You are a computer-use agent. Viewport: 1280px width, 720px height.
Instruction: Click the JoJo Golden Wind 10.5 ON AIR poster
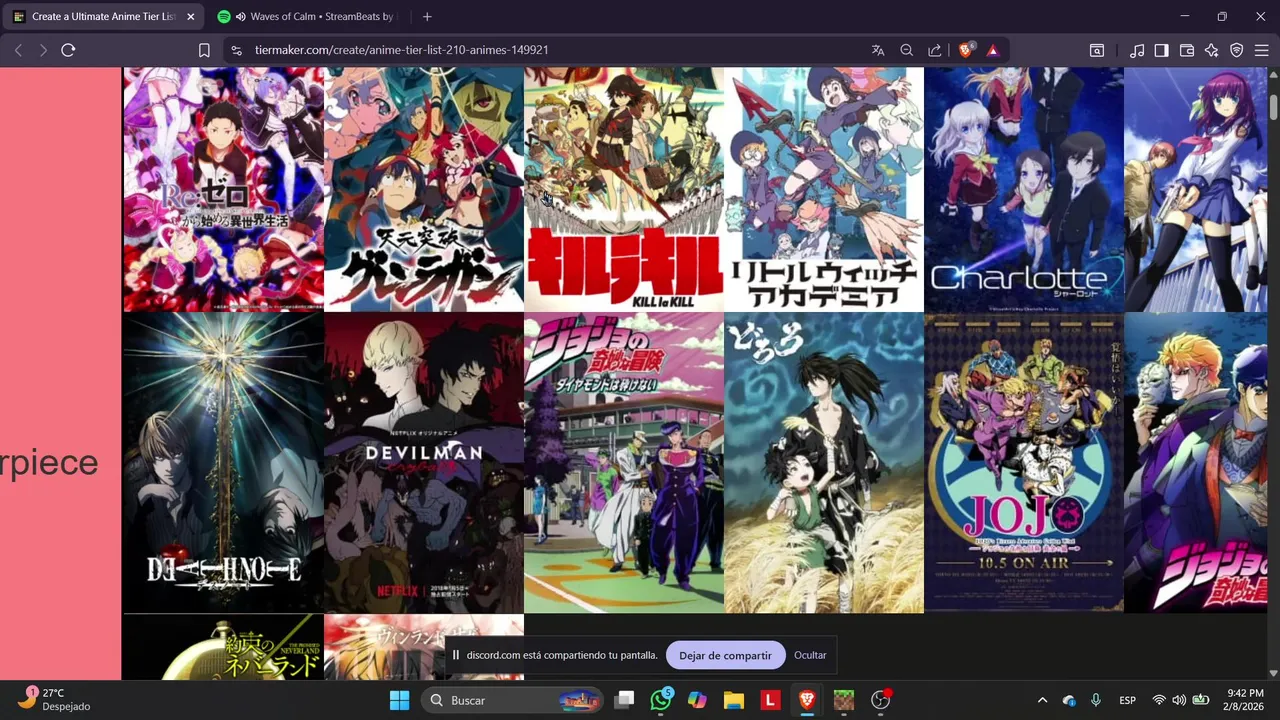tap(1024, 462)
